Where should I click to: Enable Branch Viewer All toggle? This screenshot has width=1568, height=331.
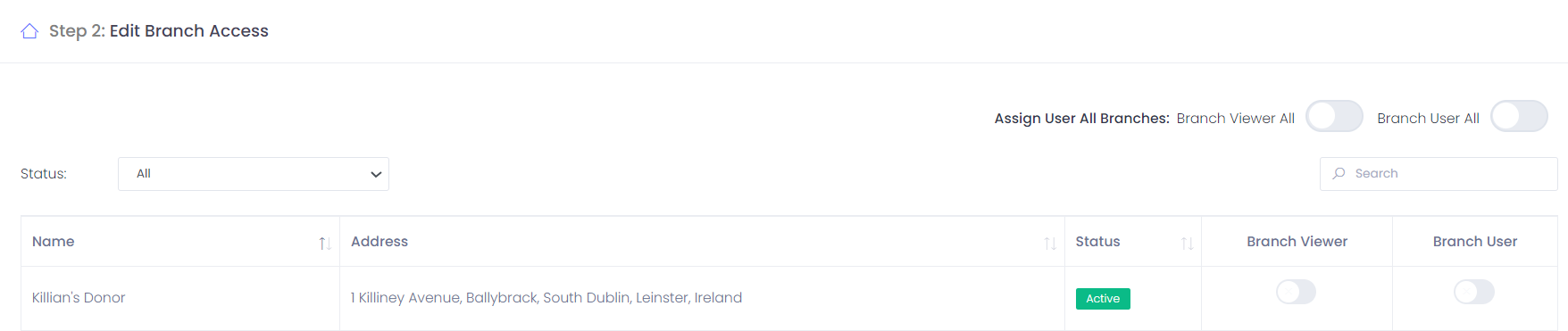1334,117
